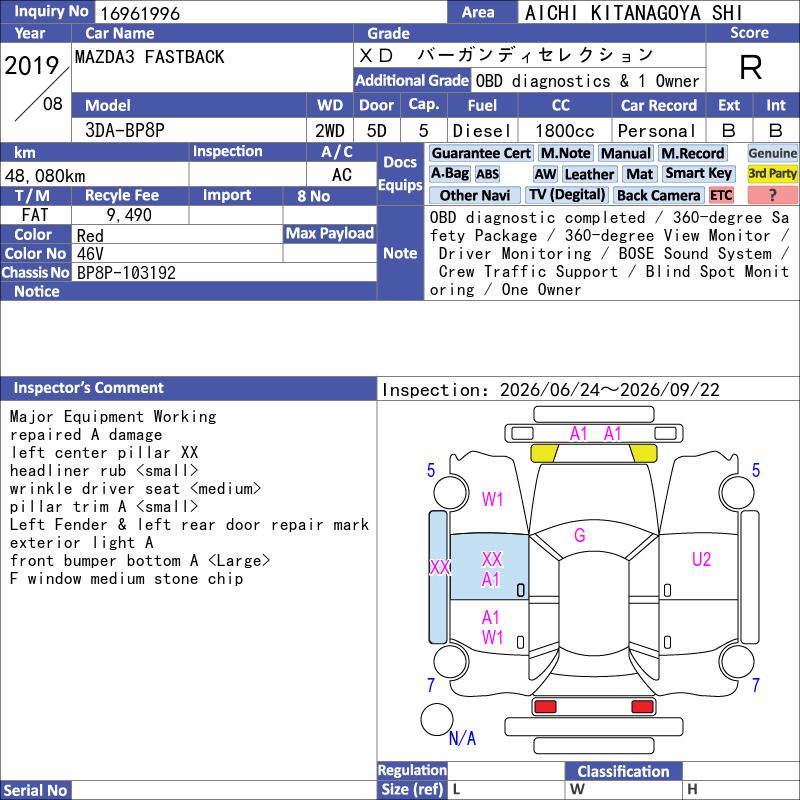Click the Other Navi badge
Viewport: 800px width, 800px height.
tap(474, 195)
